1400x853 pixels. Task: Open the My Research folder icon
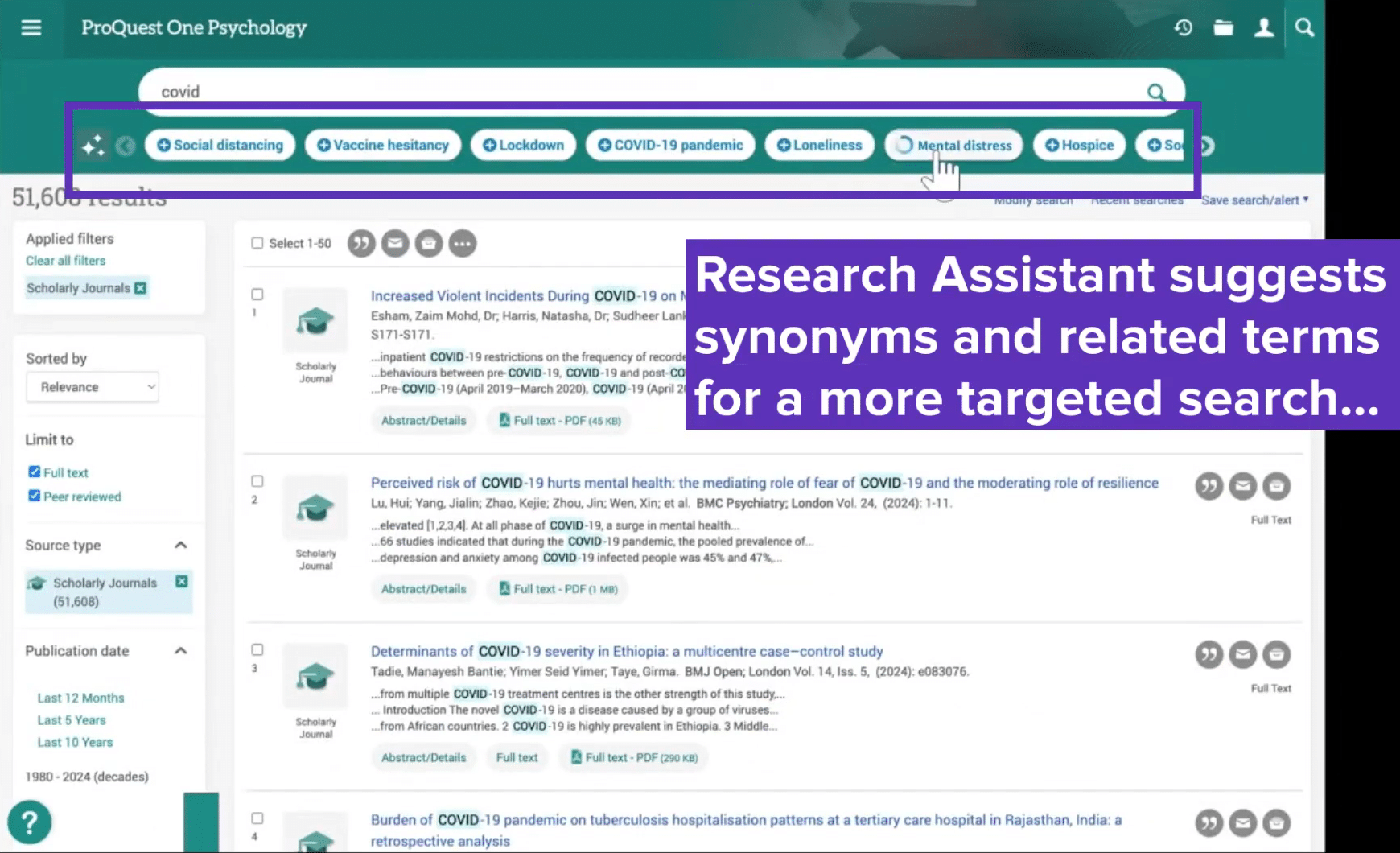(1223, 28)
